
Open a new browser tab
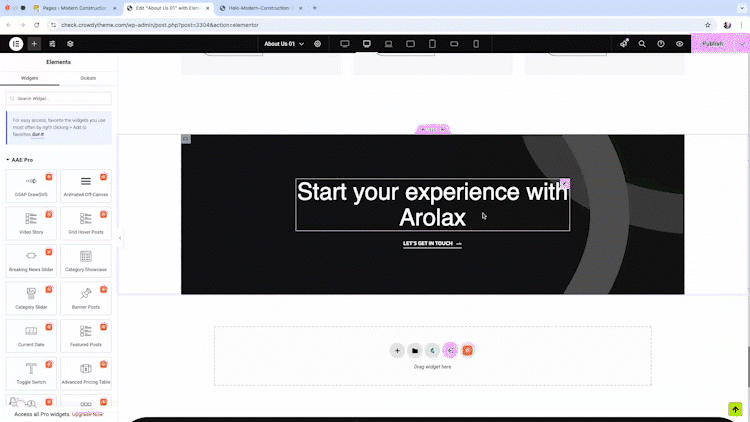coord(315,8)
